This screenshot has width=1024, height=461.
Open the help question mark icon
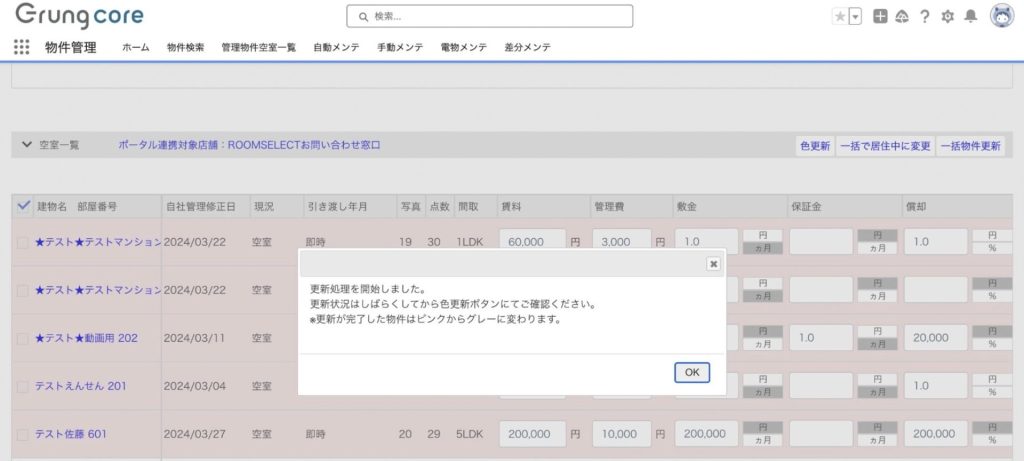coord(925,16)
